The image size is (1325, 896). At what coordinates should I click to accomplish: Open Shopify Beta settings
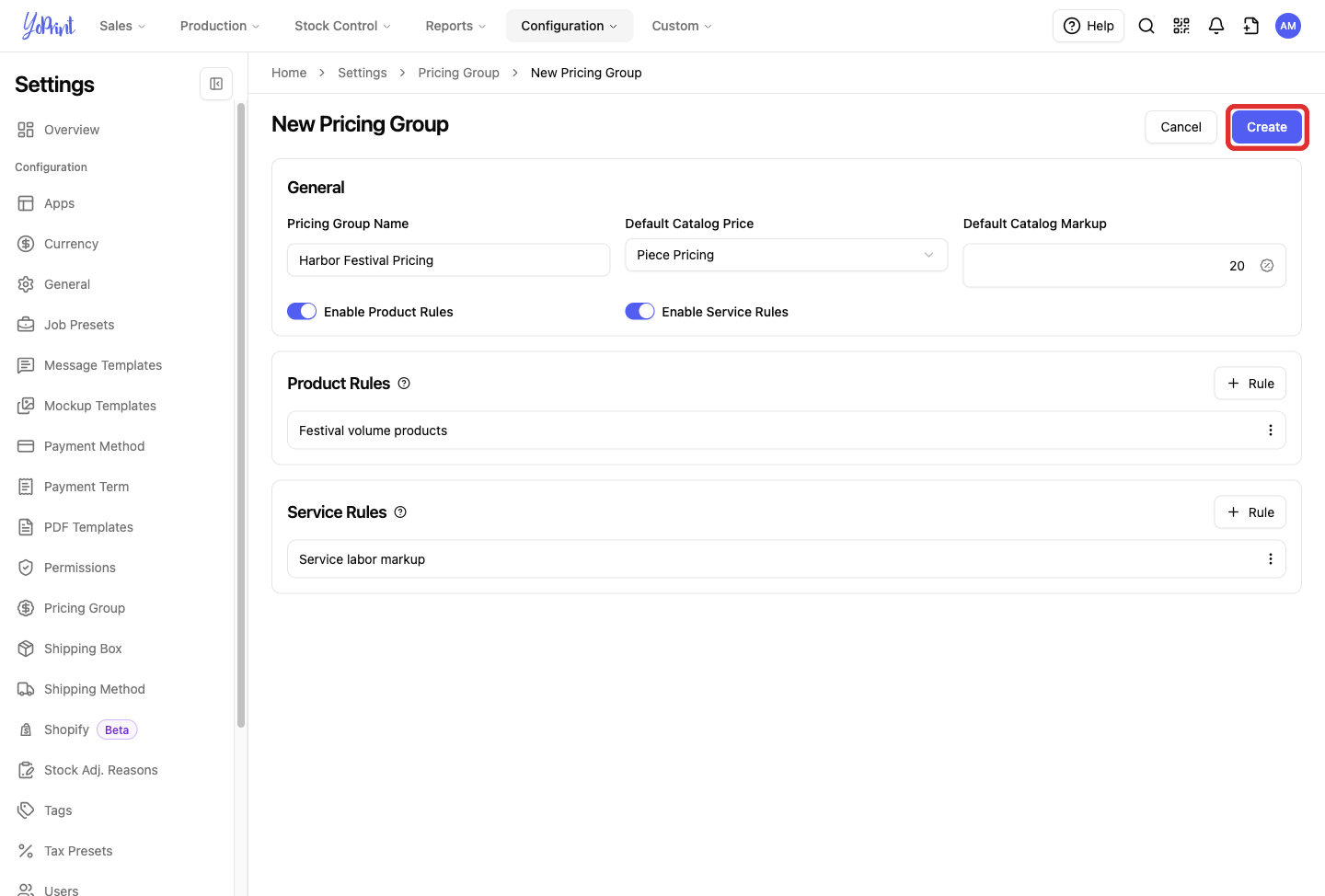(x=78, y=729)
